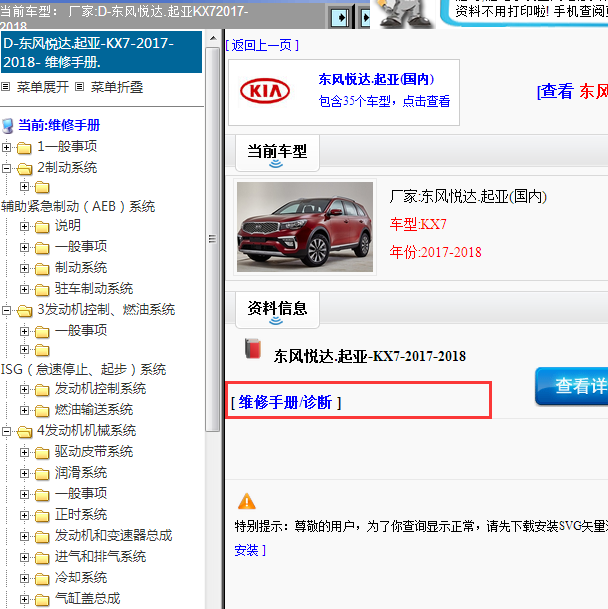
Task: Click the 菜单折叠 text
Action: 117,87
